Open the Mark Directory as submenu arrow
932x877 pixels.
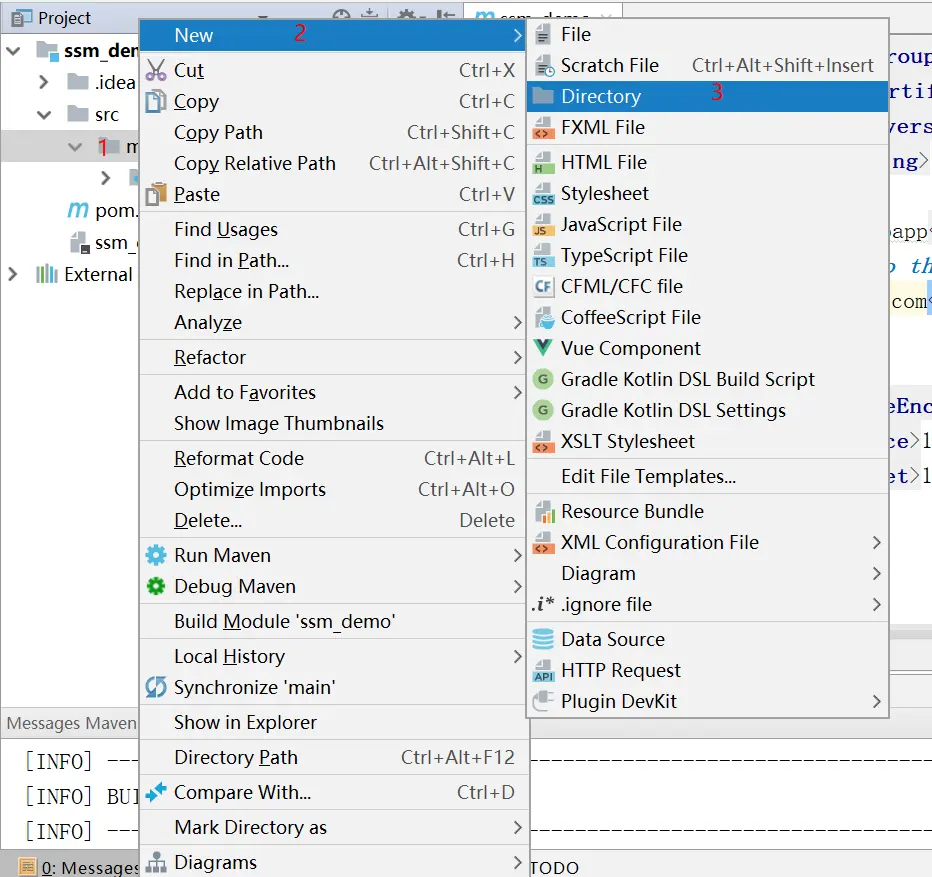coord(518,827)
